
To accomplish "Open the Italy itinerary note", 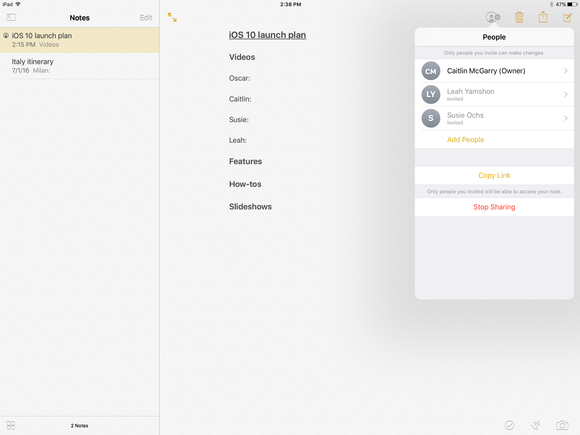I will point(80,66).
